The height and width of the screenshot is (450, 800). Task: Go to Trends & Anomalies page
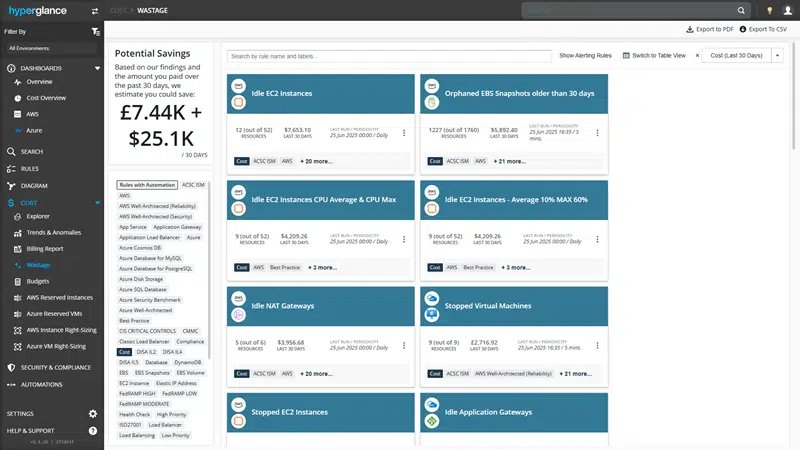pyautogui.click(x=54, y=233)
